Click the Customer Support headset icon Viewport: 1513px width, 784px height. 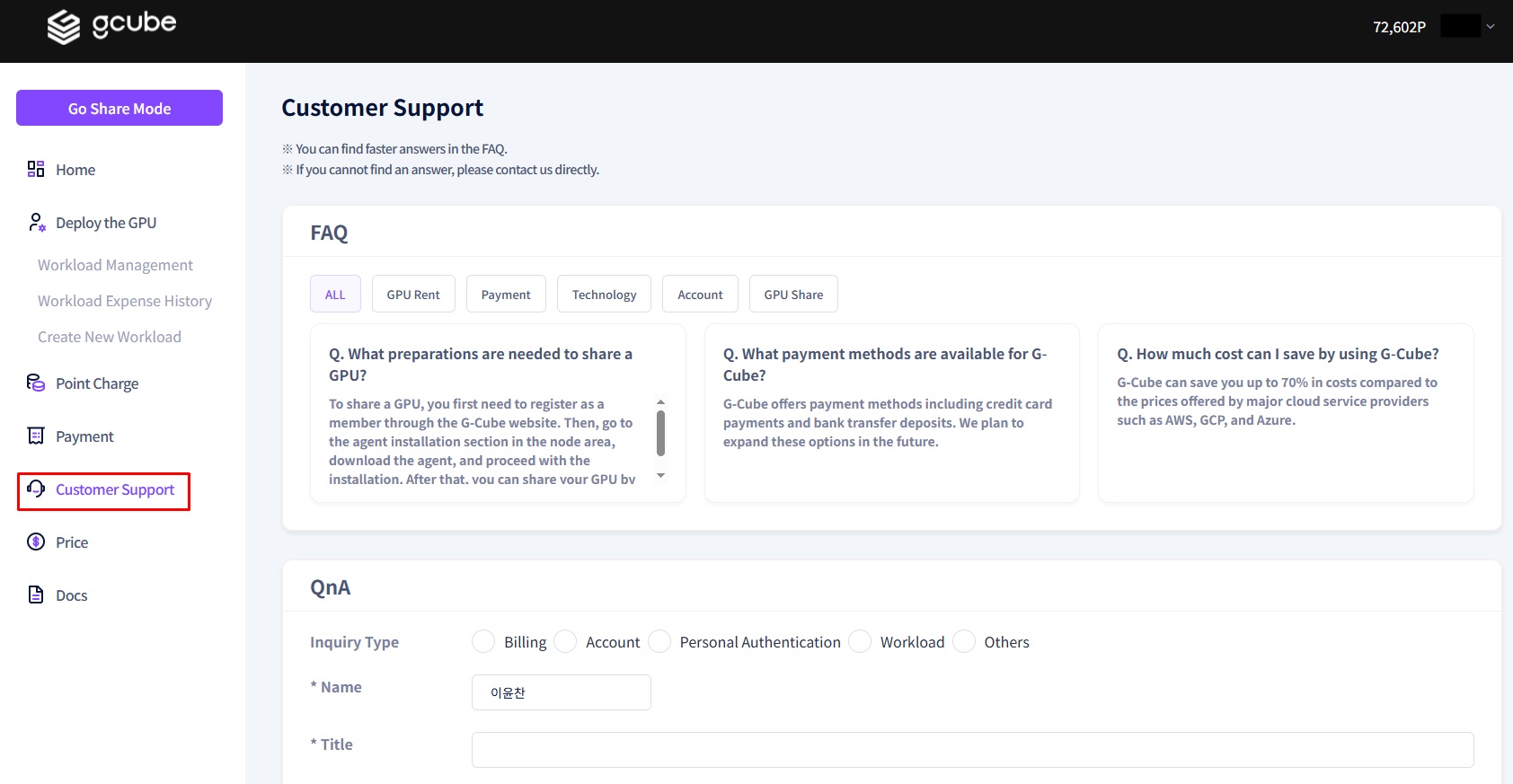(x=36, y=489)
